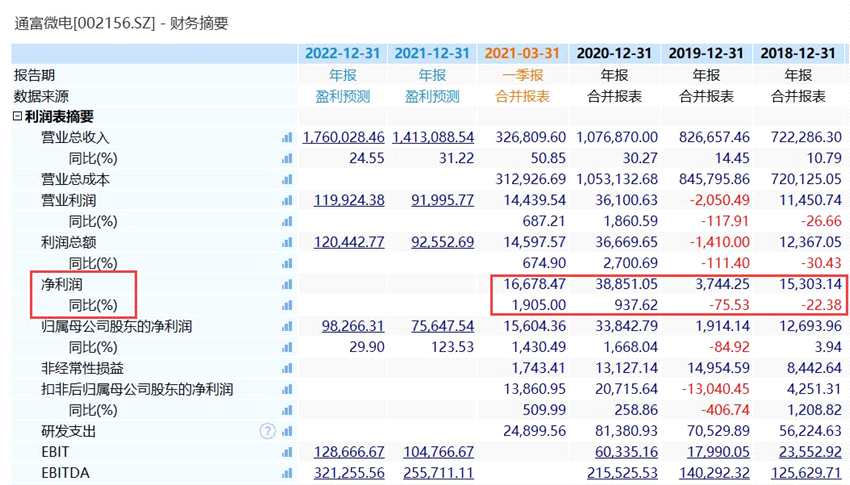Click R&D expense value 81,380.93
This screenshot has height=485, width=850.
627,431
